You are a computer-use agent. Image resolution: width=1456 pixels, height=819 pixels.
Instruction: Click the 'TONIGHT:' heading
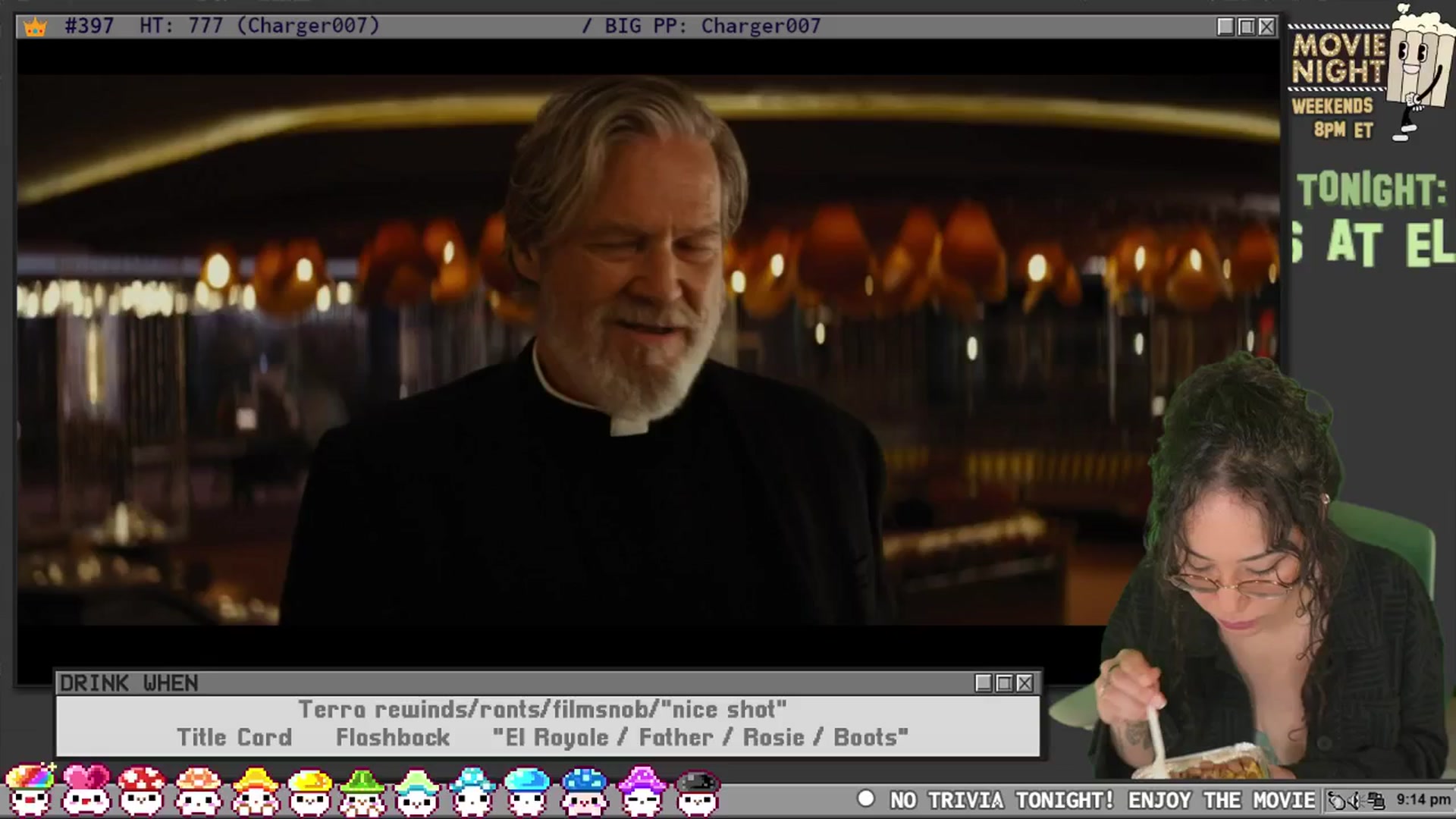pos(1371,190)
